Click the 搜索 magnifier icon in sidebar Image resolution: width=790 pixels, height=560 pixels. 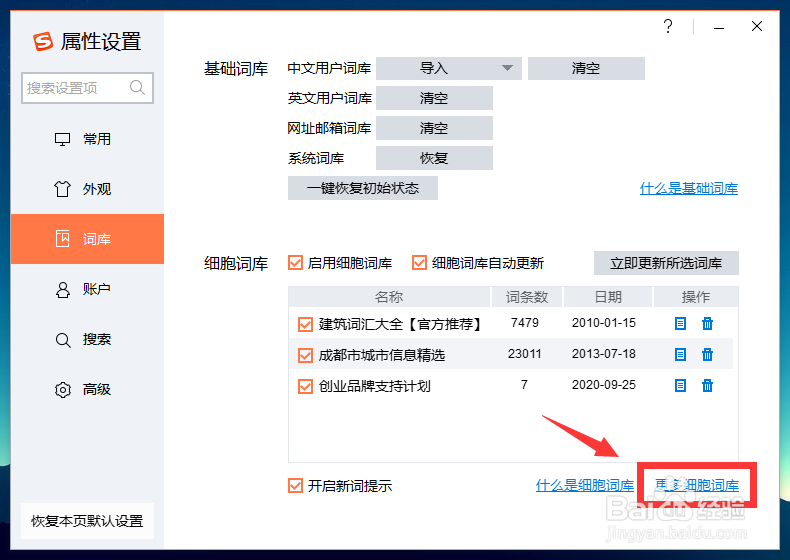62,340
